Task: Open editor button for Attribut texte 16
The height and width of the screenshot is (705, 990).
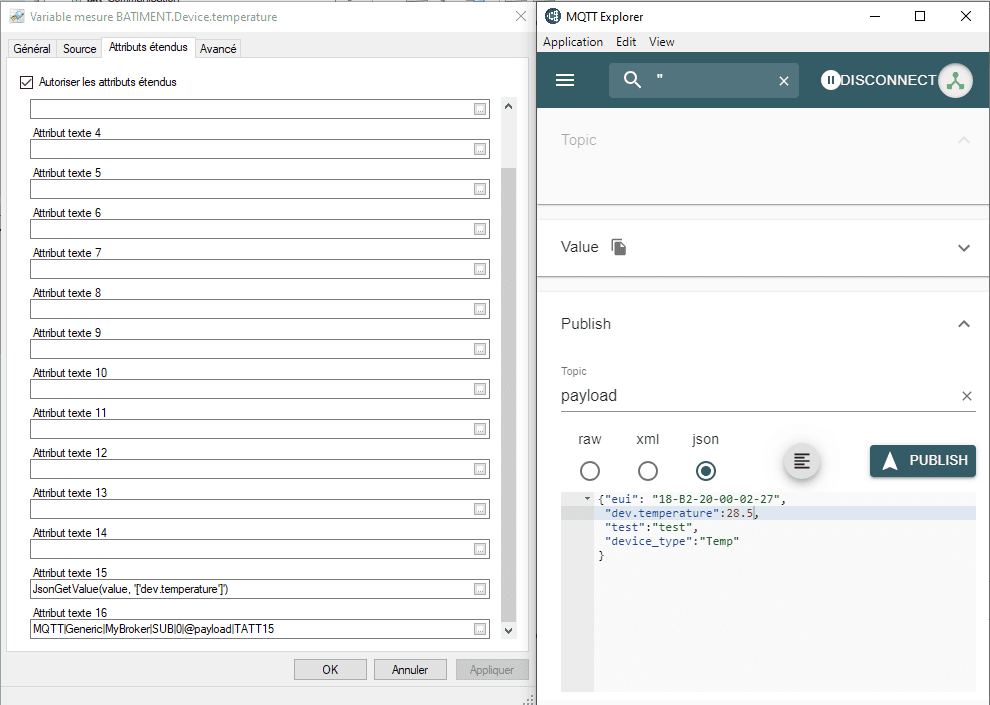Action: [x=480, y=629]
